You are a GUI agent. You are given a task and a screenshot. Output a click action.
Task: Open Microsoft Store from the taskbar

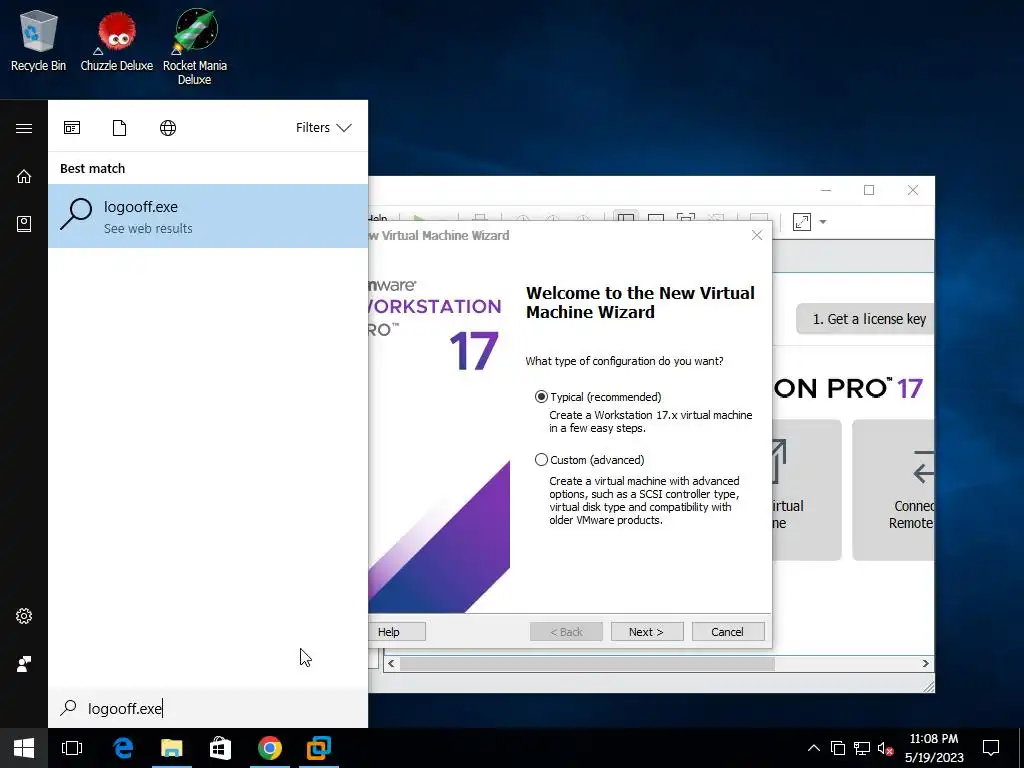pos(221,748)
